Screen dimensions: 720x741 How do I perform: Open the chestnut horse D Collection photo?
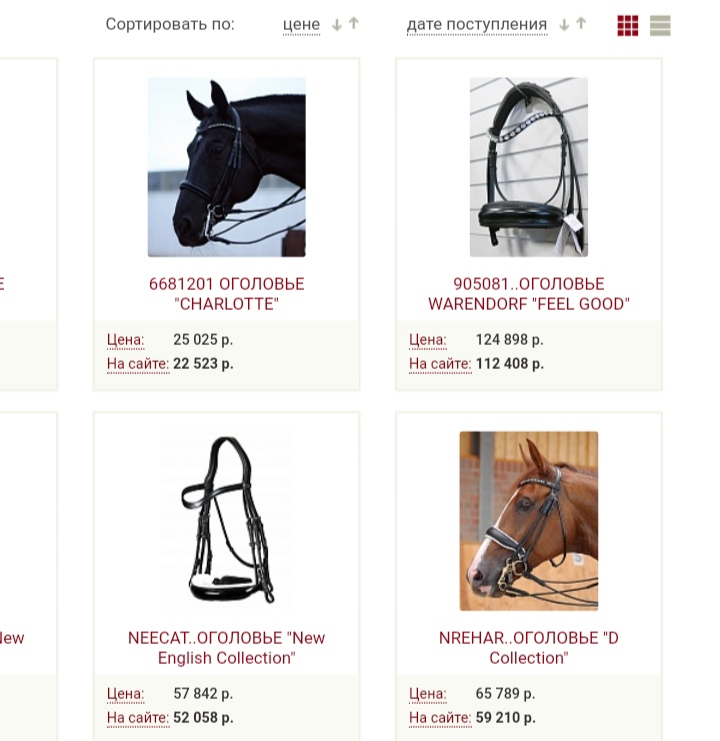[529, 521]
